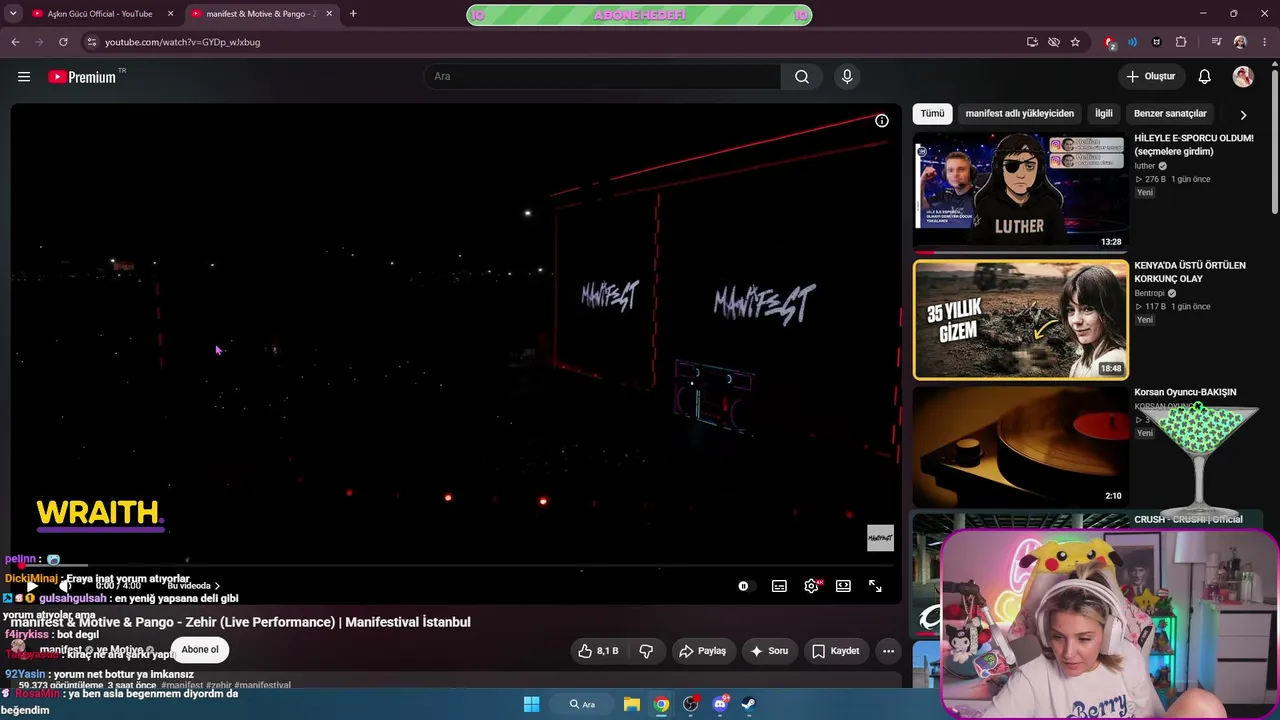The width and height of the screenshot is (1280, 720).
Task: Open File Explorer from the taskbar
Action: [632, 704]
